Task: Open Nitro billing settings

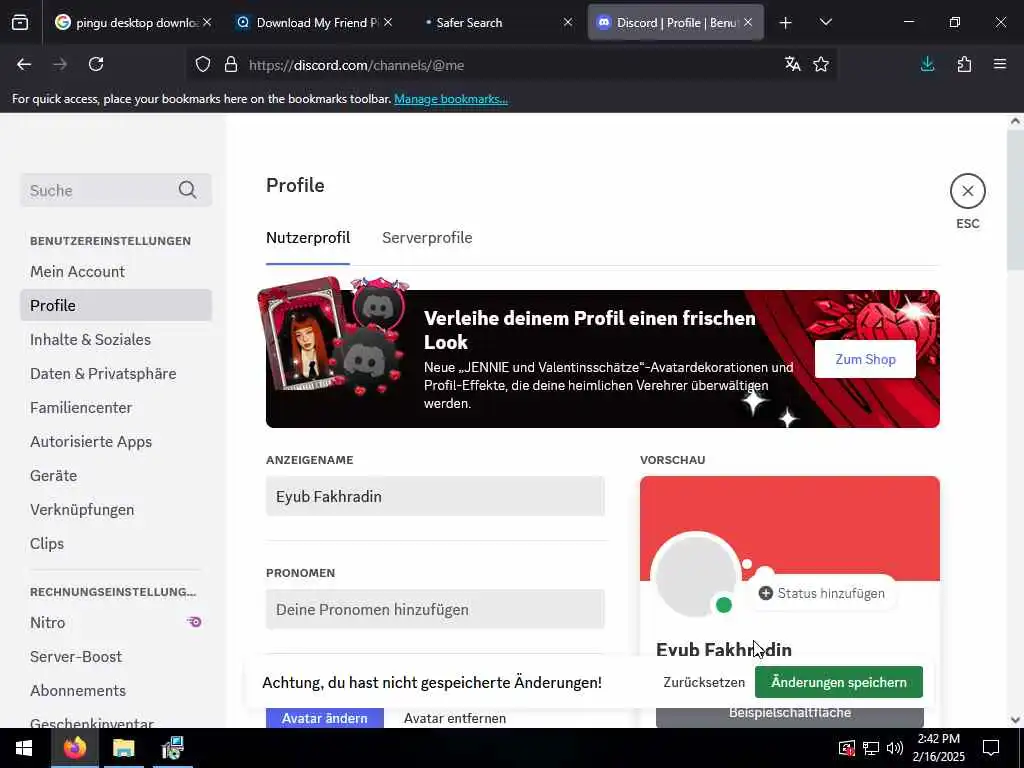Action: click(116, 622)
